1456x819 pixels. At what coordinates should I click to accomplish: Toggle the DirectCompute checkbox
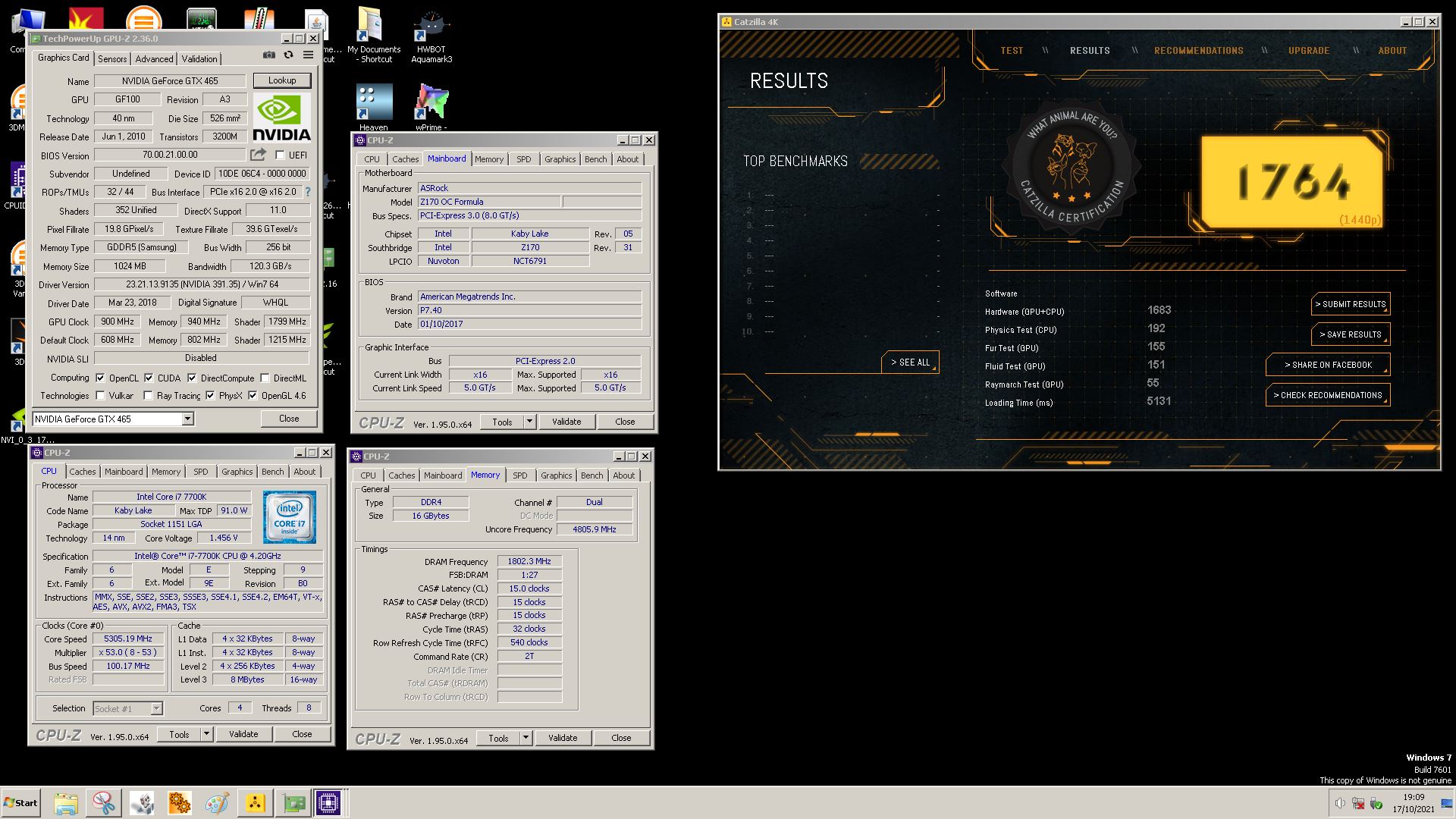(x=192, y=378)
